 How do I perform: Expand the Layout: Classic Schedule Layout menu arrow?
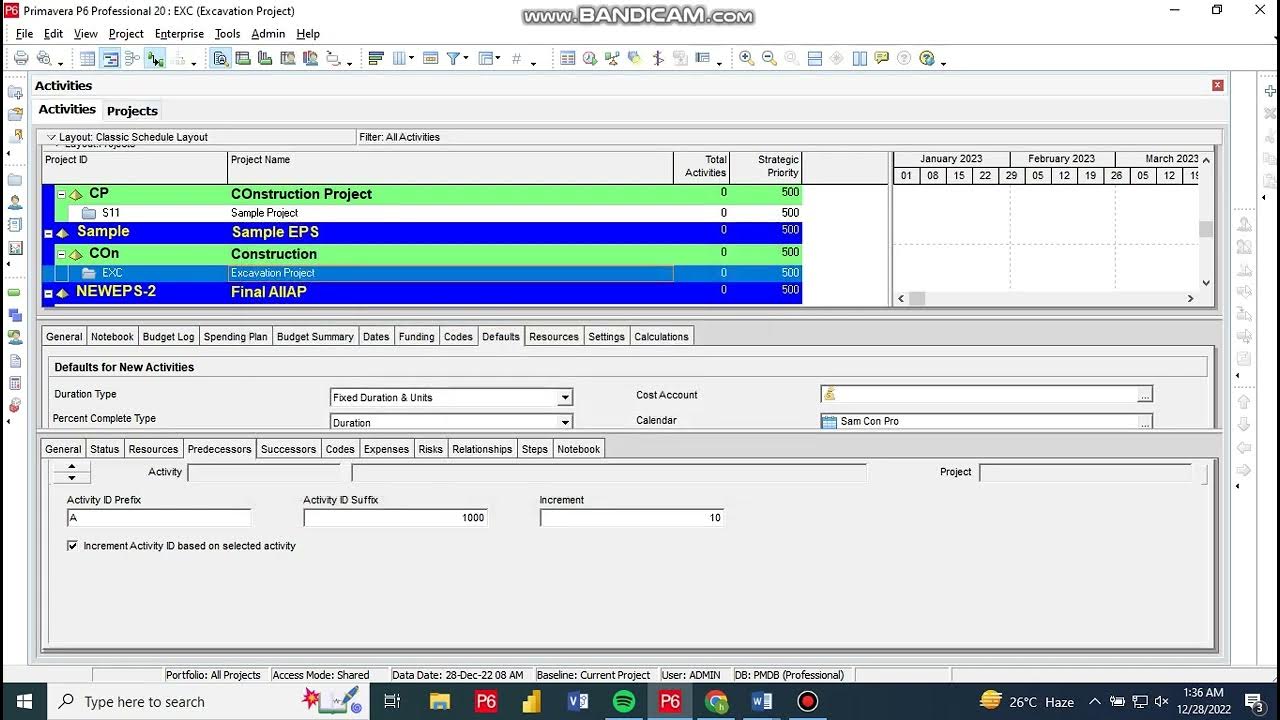[51, 137]
